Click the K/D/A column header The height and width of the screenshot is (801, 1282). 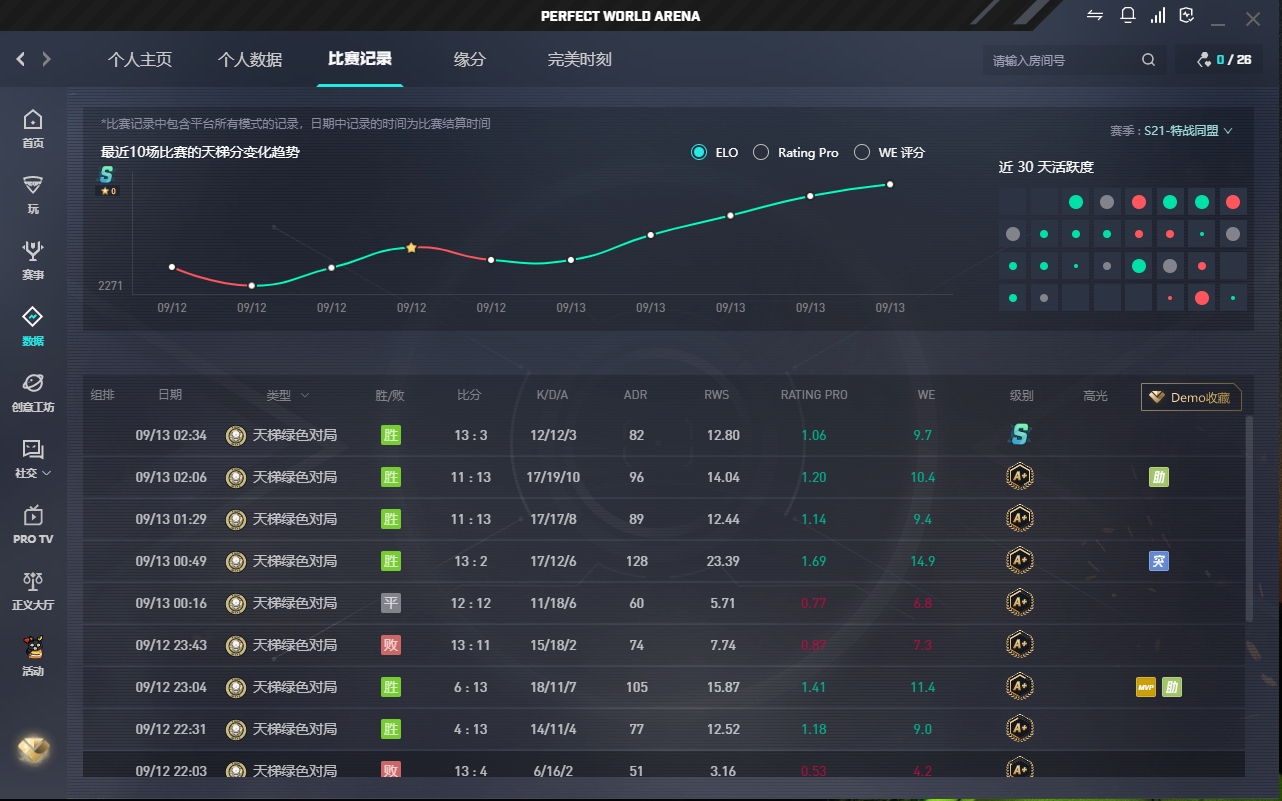[552, 395]
